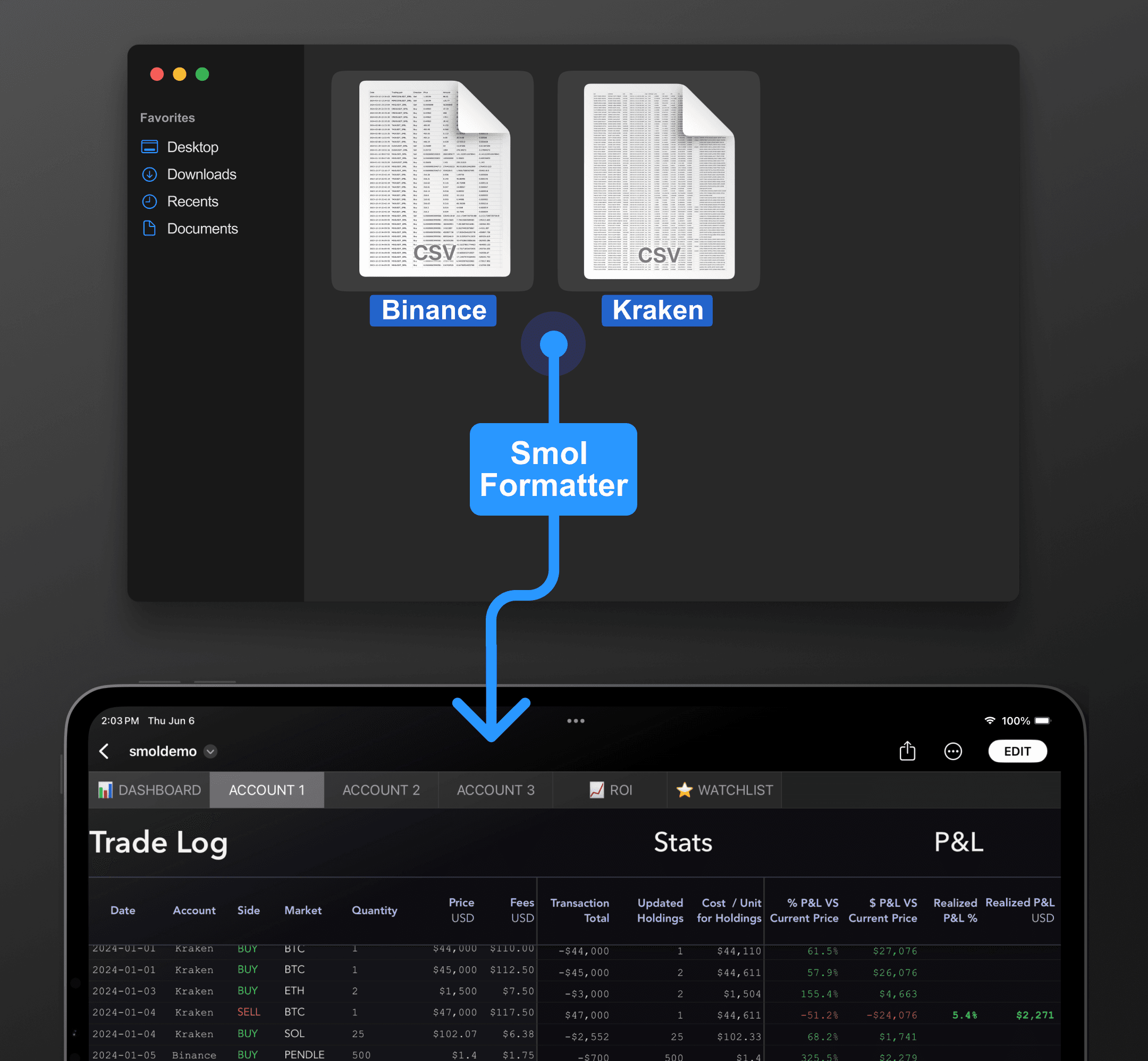1148x1061 pixels.
Task: Switch to the ACCOUNT 1 tab
Action: pos(266,790)
